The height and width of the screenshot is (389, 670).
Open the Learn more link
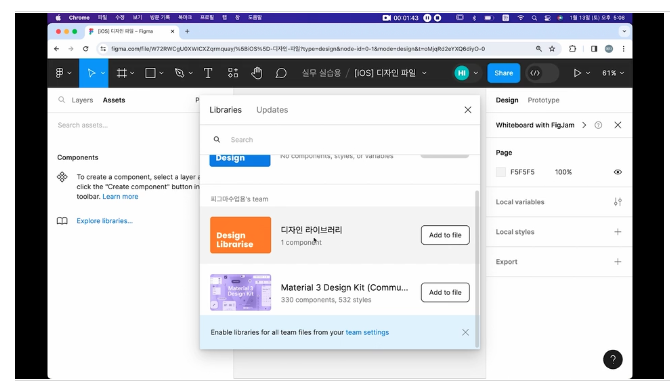pos(120,197)
